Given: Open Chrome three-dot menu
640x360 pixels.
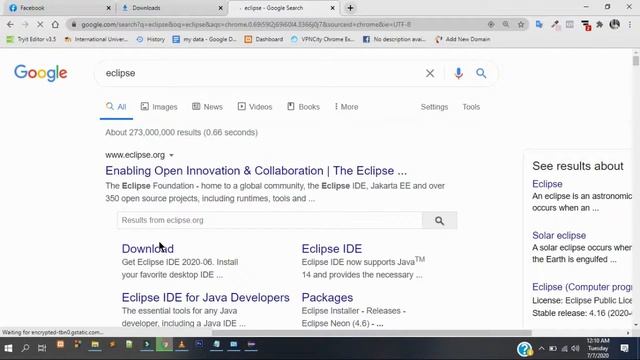Looking at the screenshot, I should click(630, 24).
